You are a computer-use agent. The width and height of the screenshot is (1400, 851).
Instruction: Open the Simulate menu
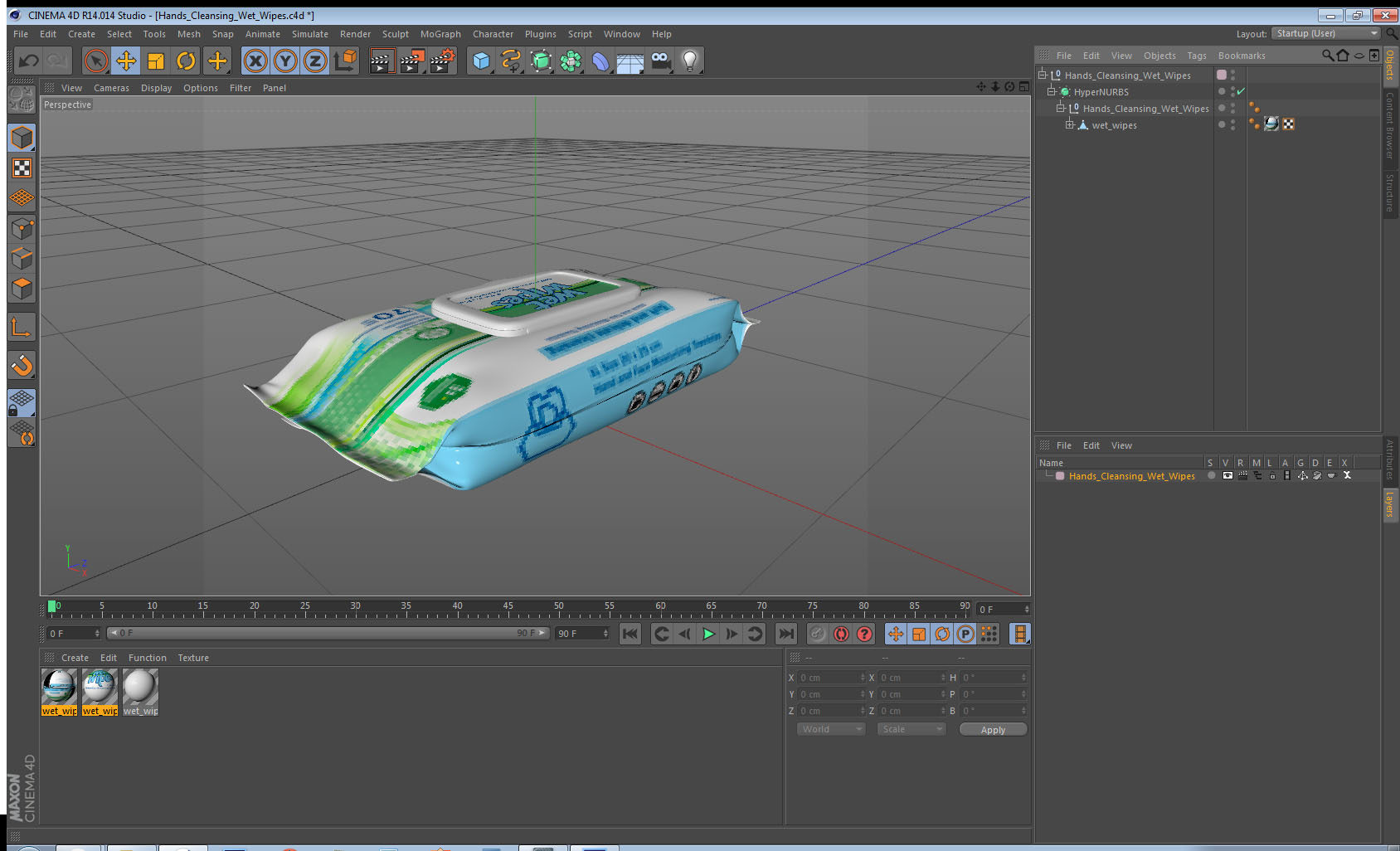(309, 34)
